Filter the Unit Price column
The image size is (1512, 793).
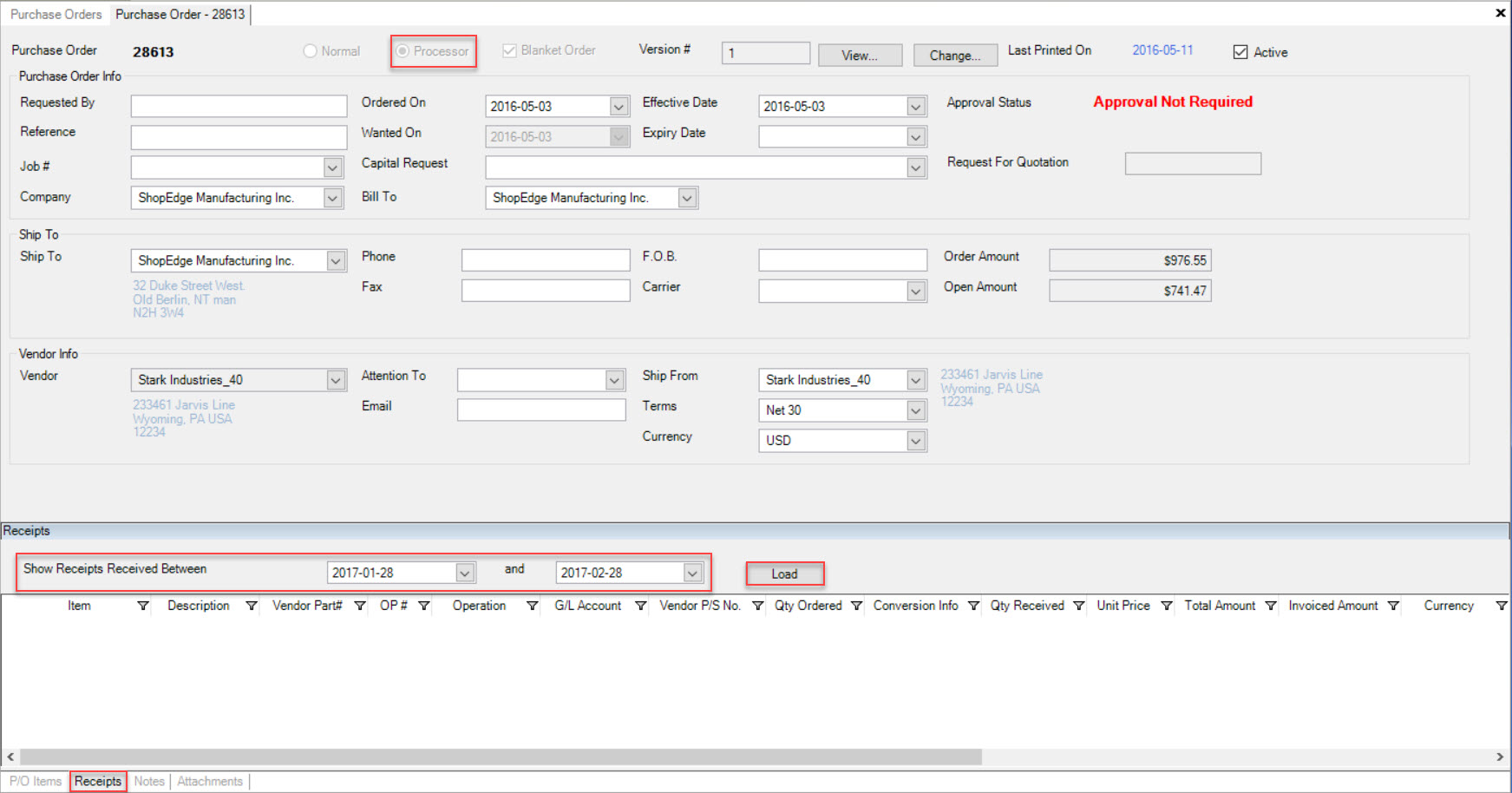point(1167,606)
